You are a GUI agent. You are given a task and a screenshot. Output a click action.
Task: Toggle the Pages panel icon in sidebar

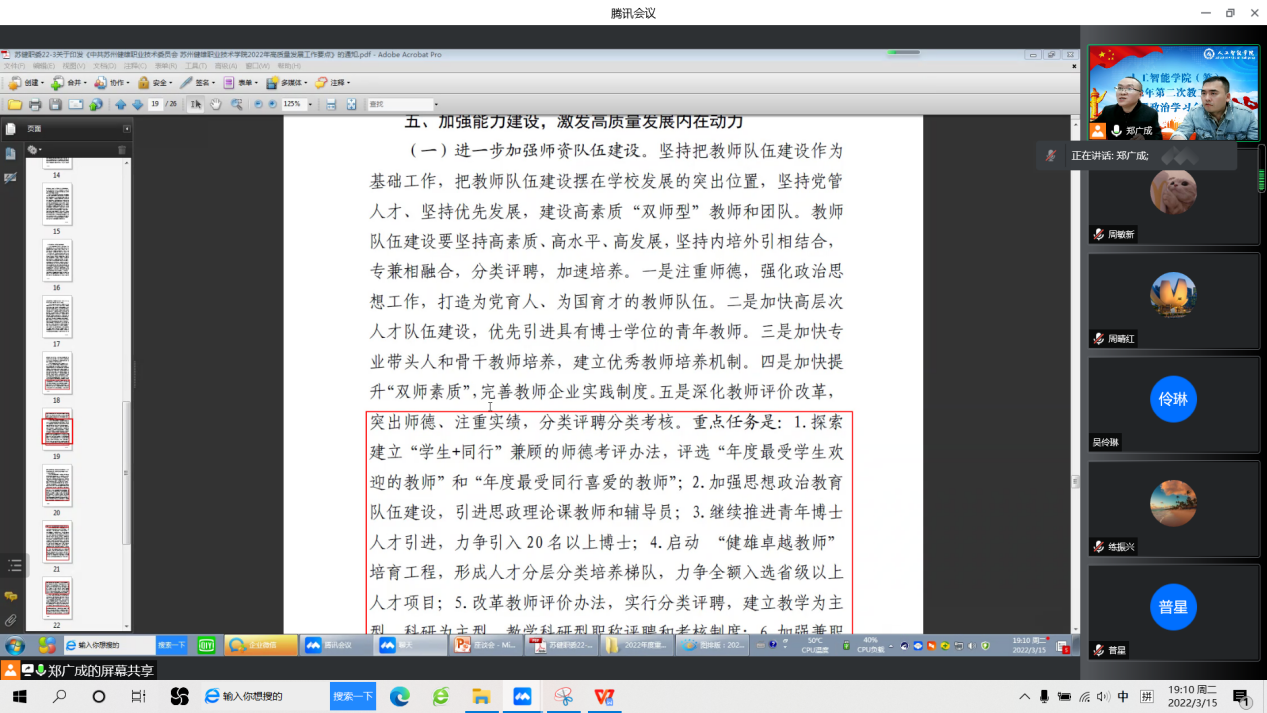[10, 129]
